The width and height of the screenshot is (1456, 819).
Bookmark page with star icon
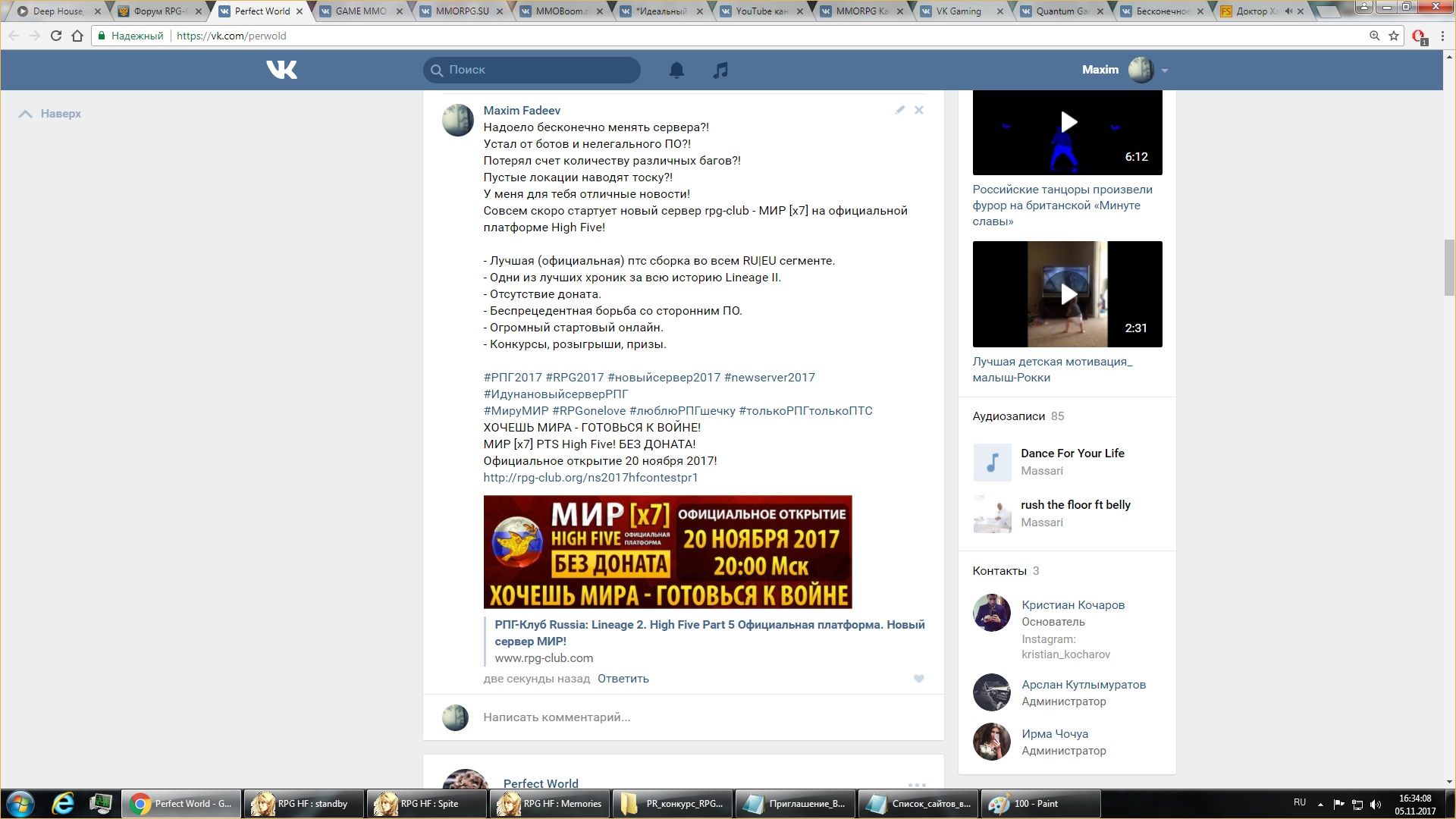[1394, 36]
